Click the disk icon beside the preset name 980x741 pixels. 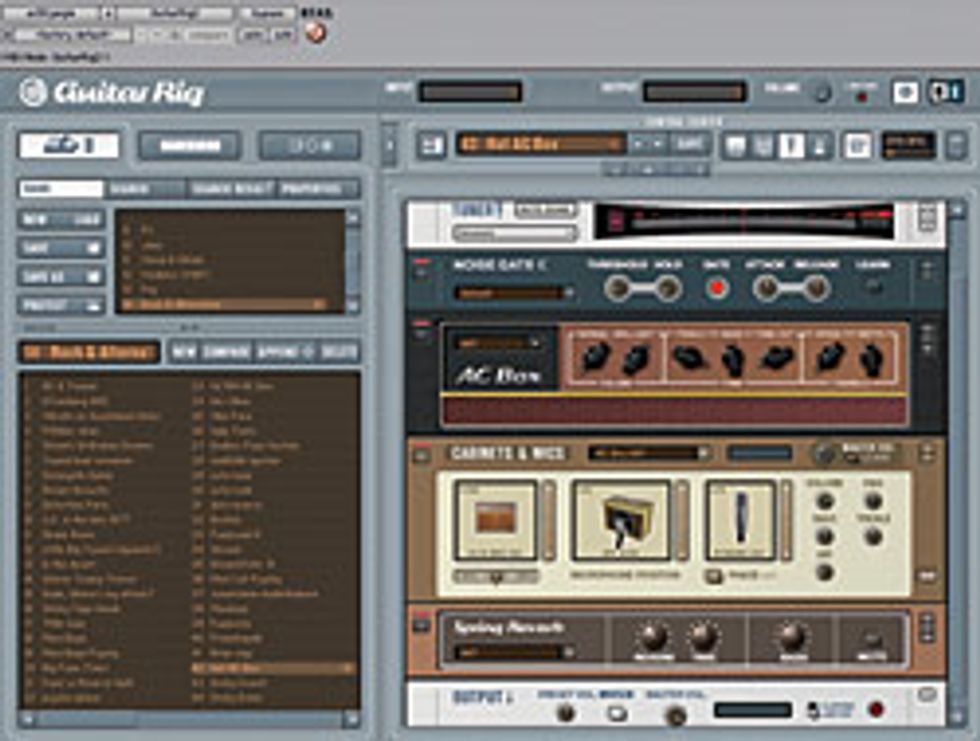pos(433,145)
